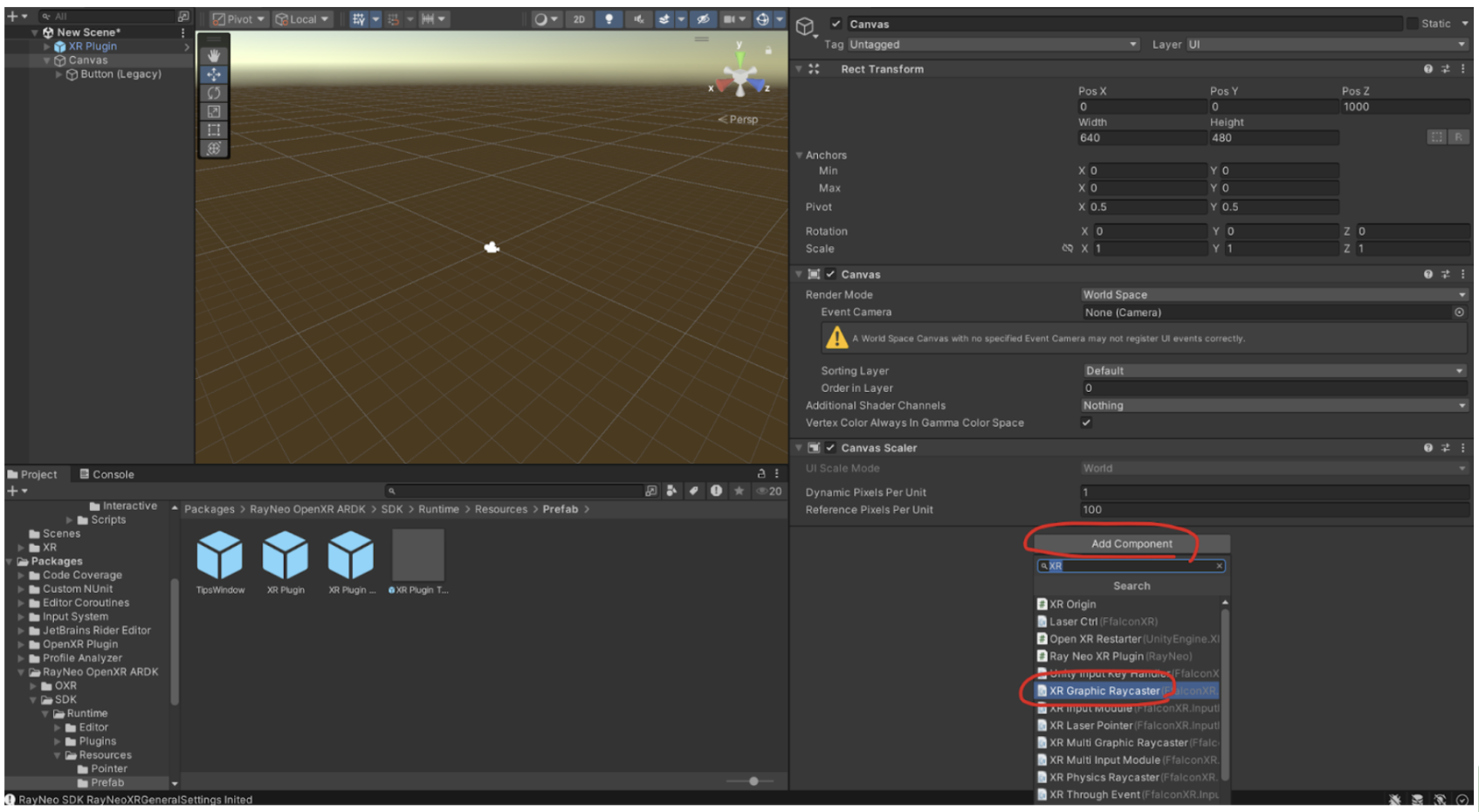Open New Scene options kebab menu
Viewport: 1479px width, 812px height.
[182, 32]
